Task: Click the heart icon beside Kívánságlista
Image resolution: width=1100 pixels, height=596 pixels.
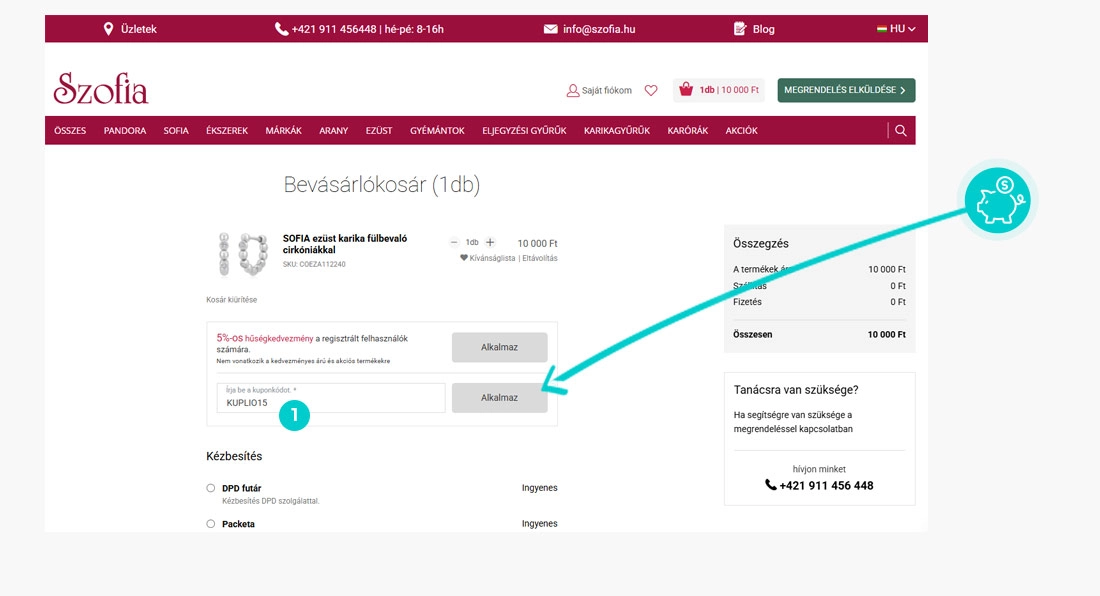Action: click(x=464, y=258)
